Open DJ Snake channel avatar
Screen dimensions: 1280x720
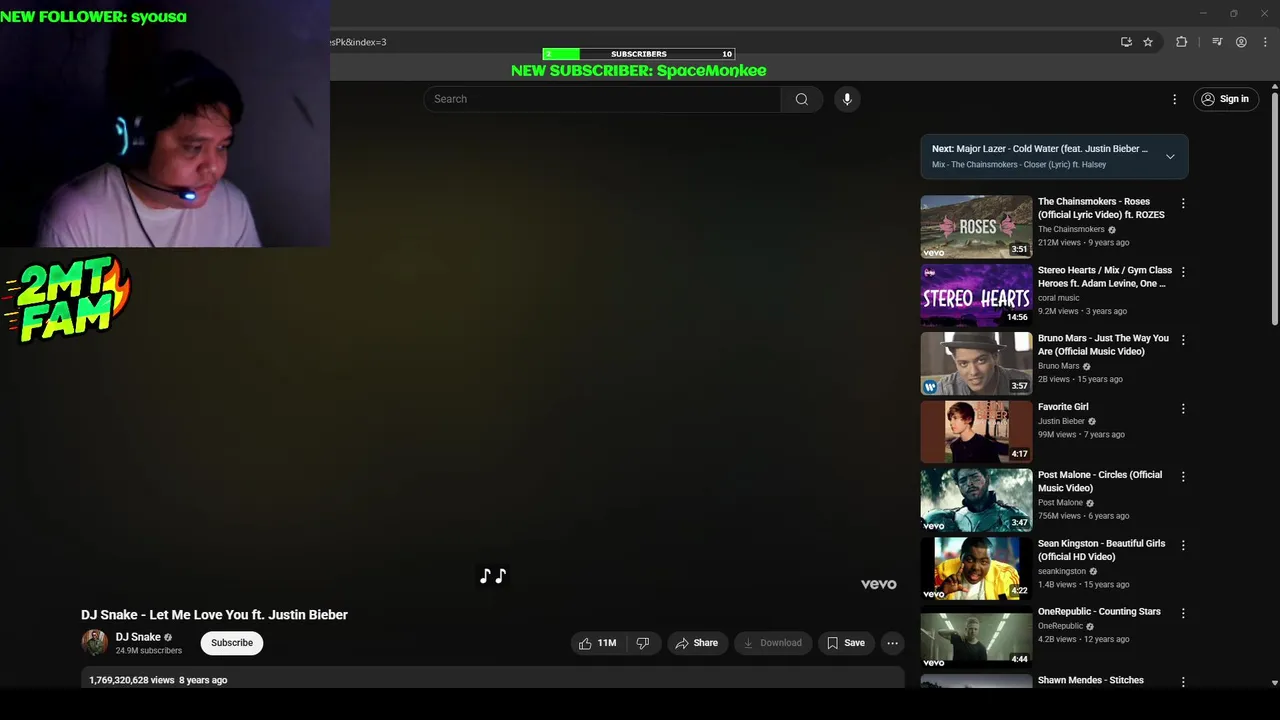[94, 643]
